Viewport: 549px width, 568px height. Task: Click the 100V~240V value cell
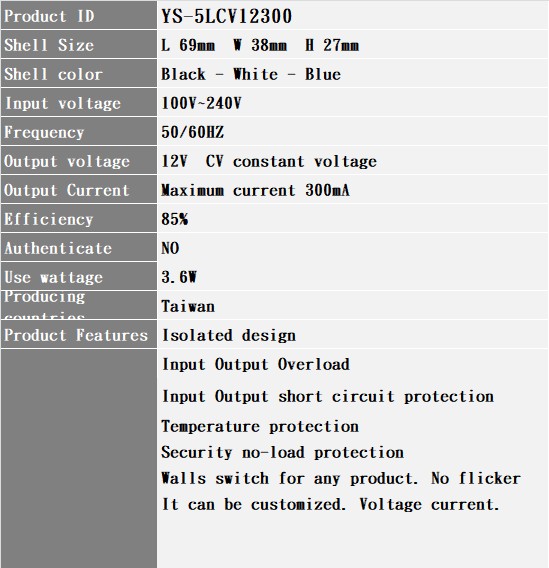pyautogui.click(x=352, y=103)
